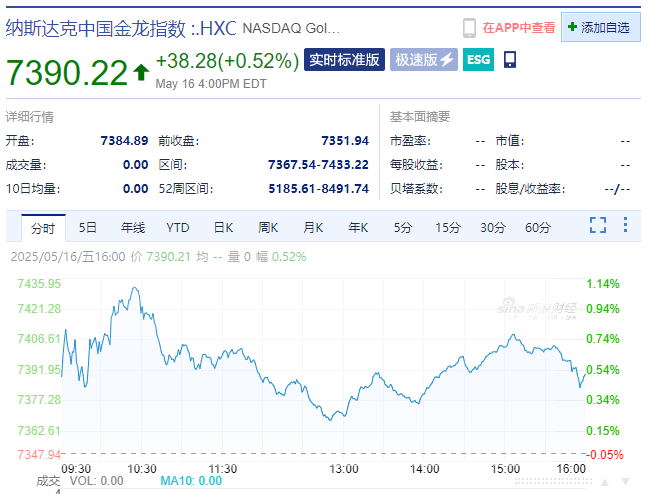This screenshot has height=494, width=649.
Task: Open the three-dot chart options menu
Action: click(625, 225)
